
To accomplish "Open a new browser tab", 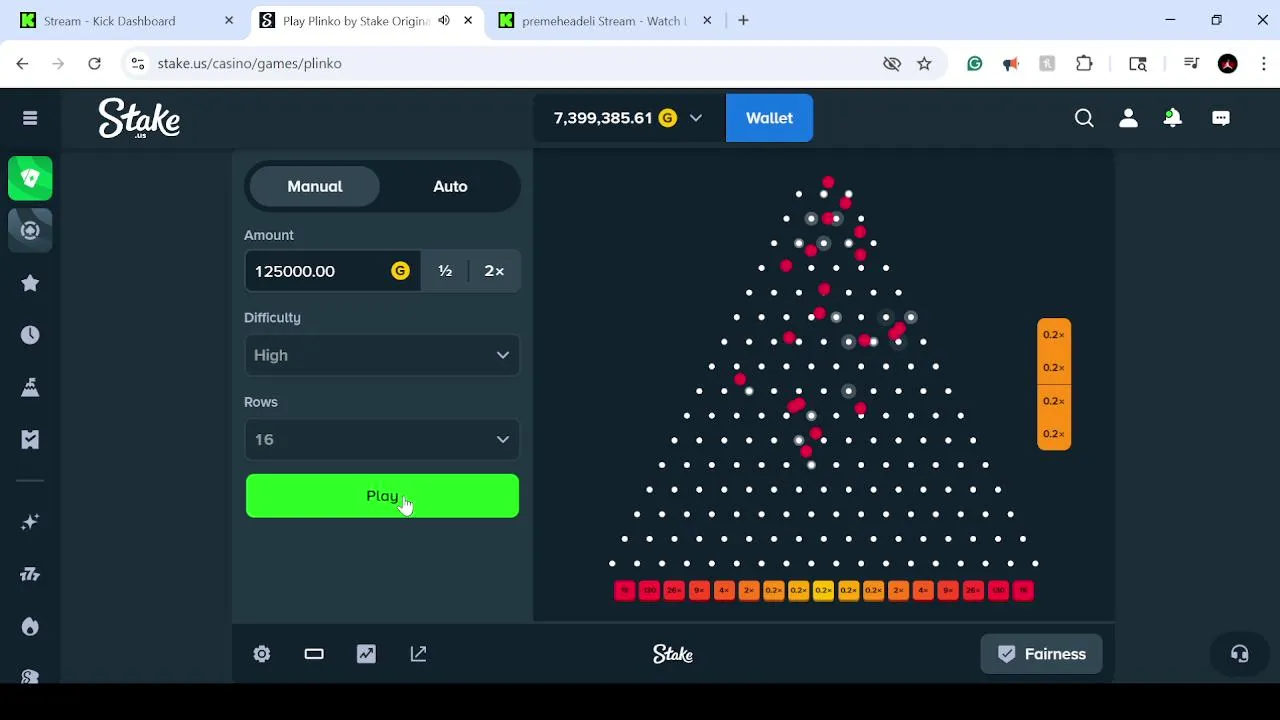I will click(743, 20).
